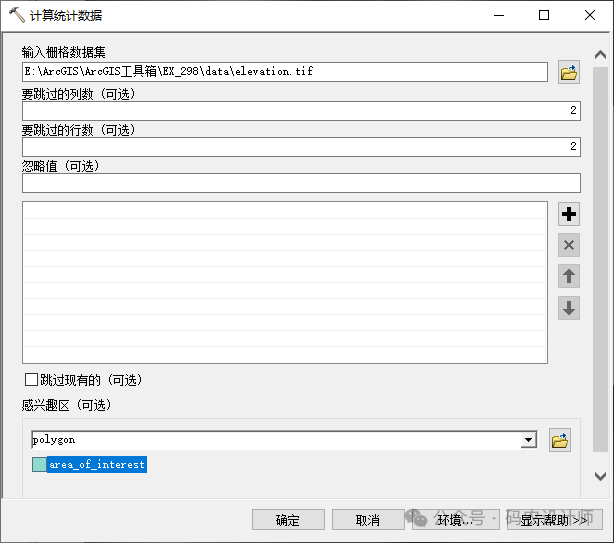
Task: Click the hammer tool icon in title bar
Action: (16, 15)
